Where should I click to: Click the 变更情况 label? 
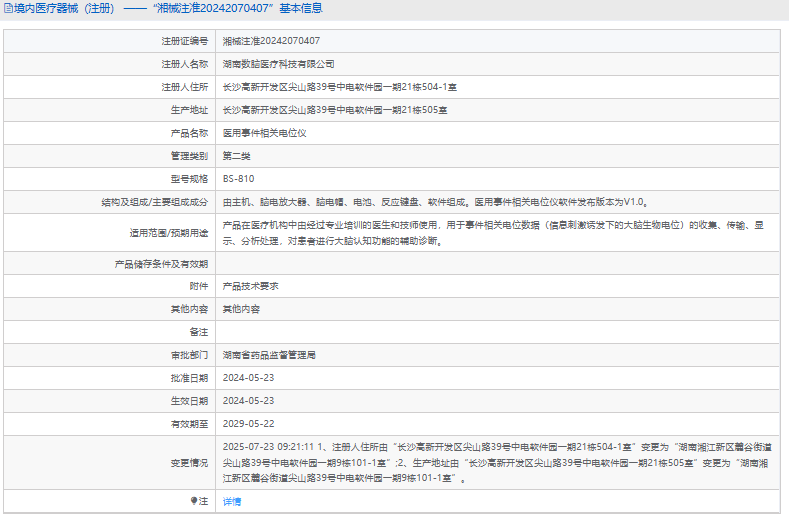coord(189,463)
